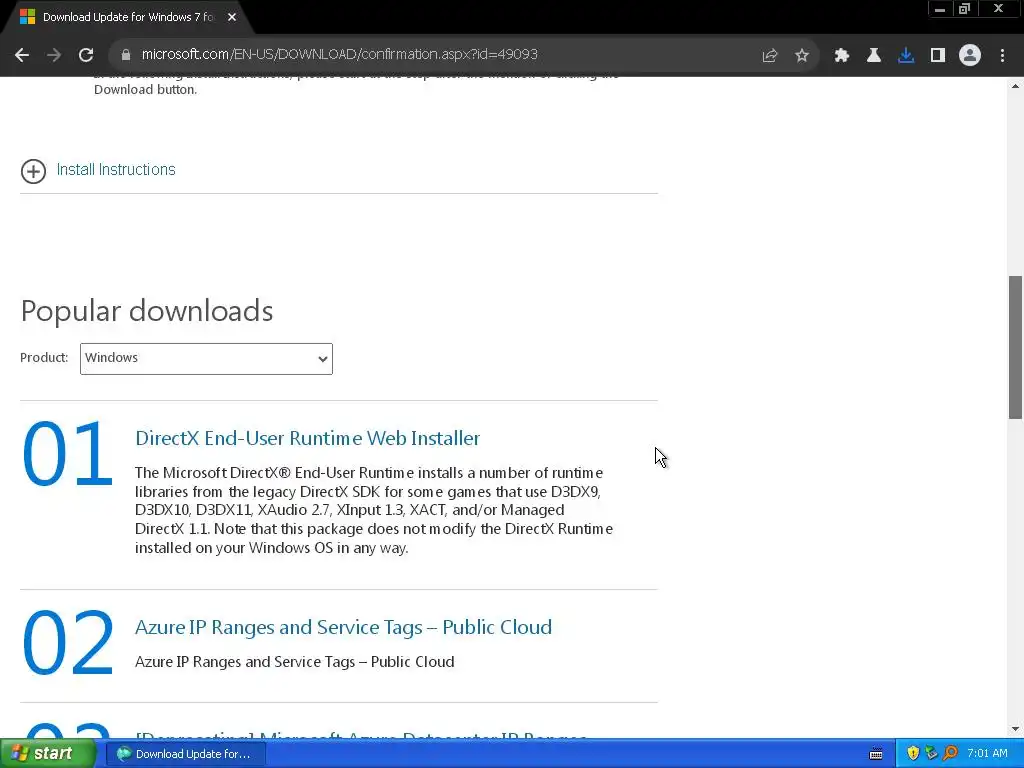Select the Download Update for Windows 7 tab

click(x=128, y=17)
